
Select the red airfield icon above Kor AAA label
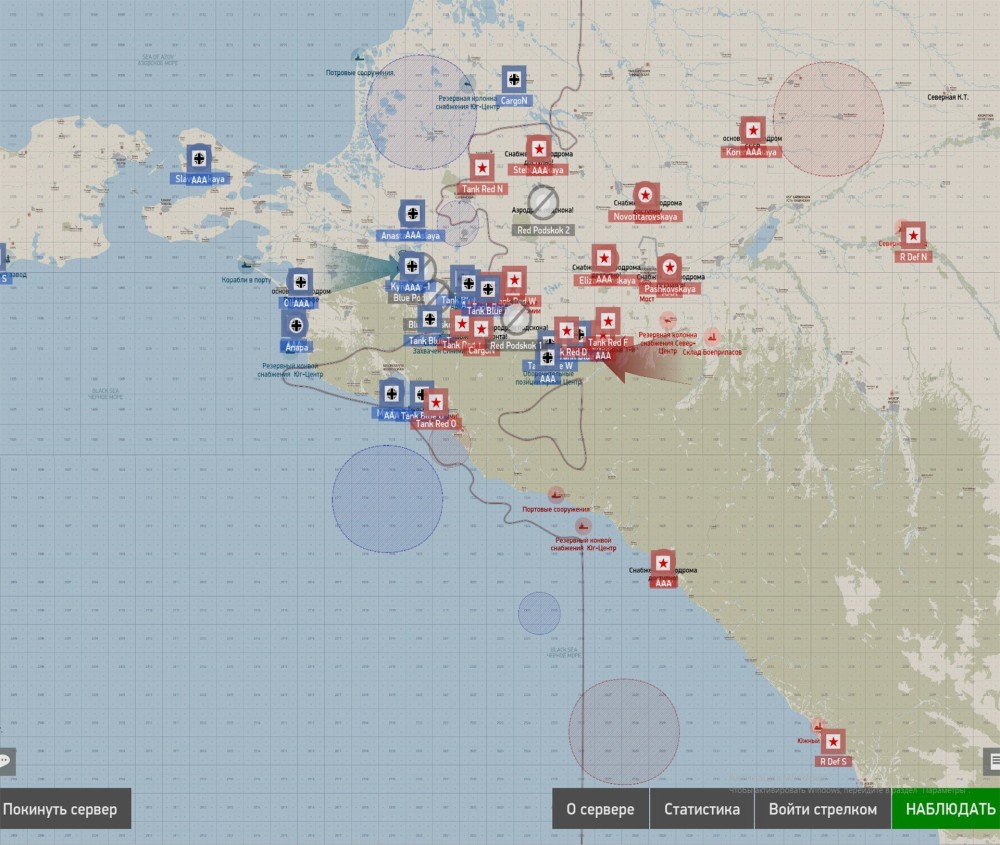click(x=753, y=131)
